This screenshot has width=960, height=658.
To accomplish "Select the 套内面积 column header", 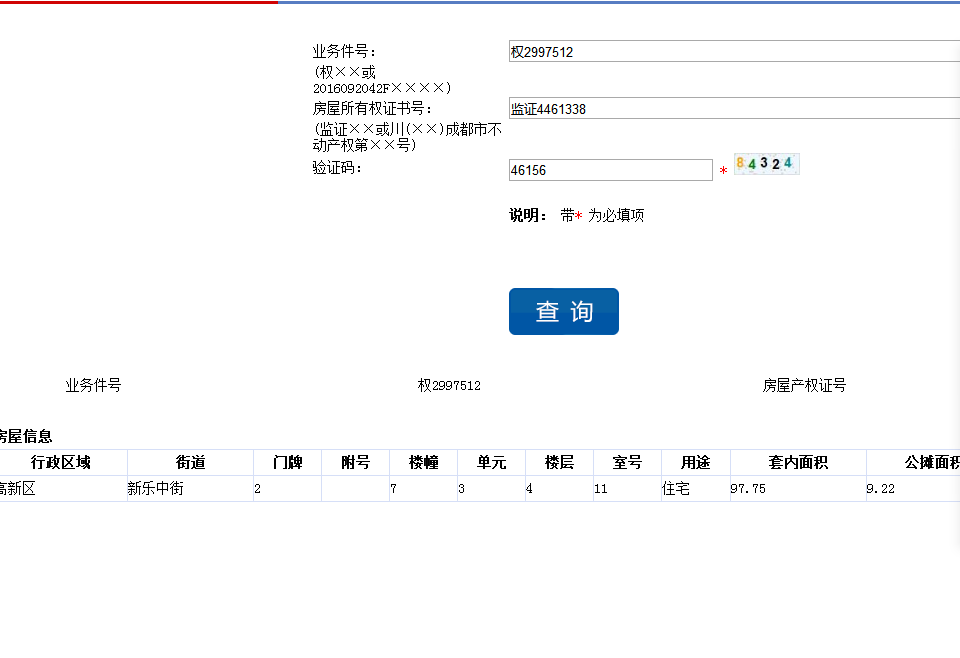I will (797, 463).
